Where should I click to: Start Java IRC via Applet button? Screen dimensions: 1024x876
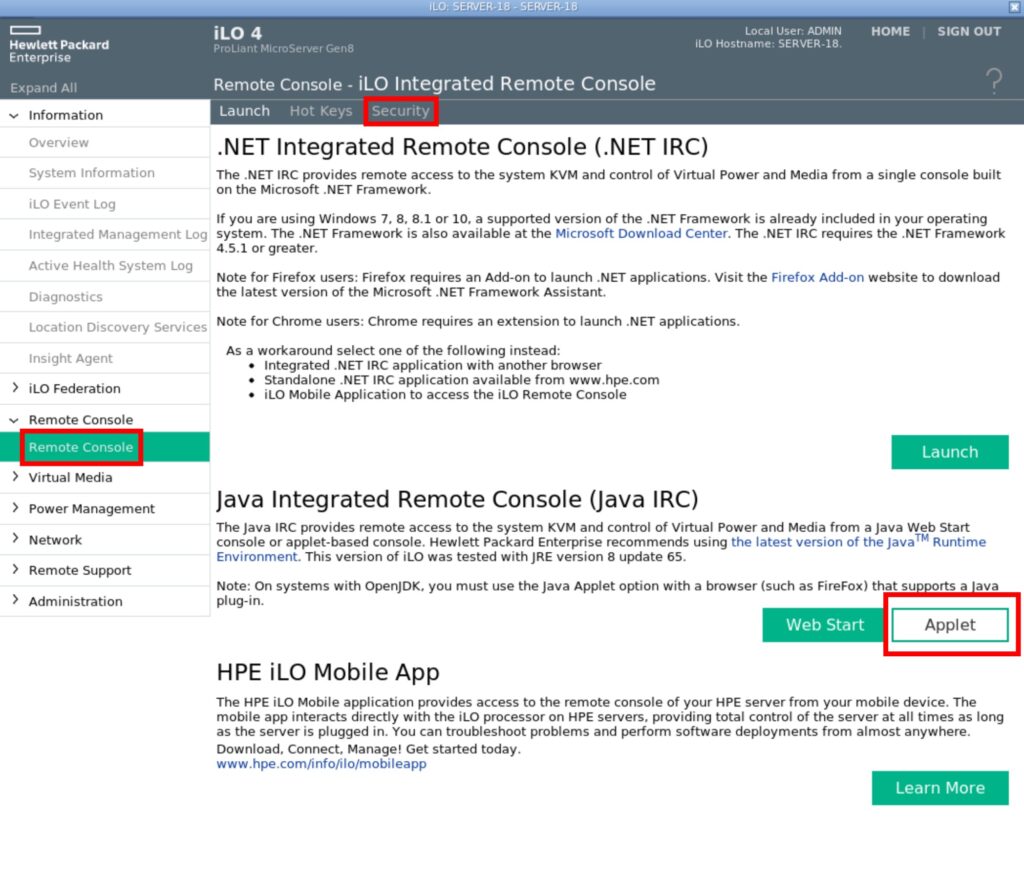(950, 625)
